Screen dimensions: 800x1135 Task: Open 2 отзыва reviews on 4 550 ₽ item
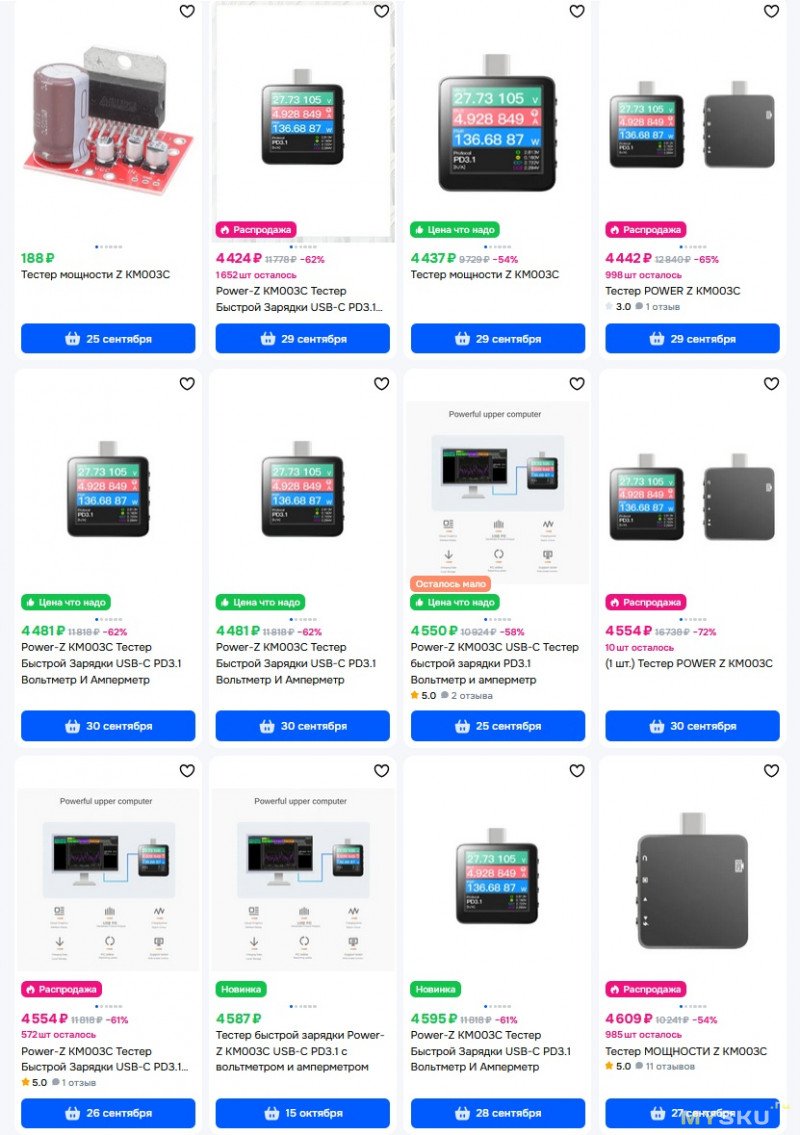click(471, 696)
